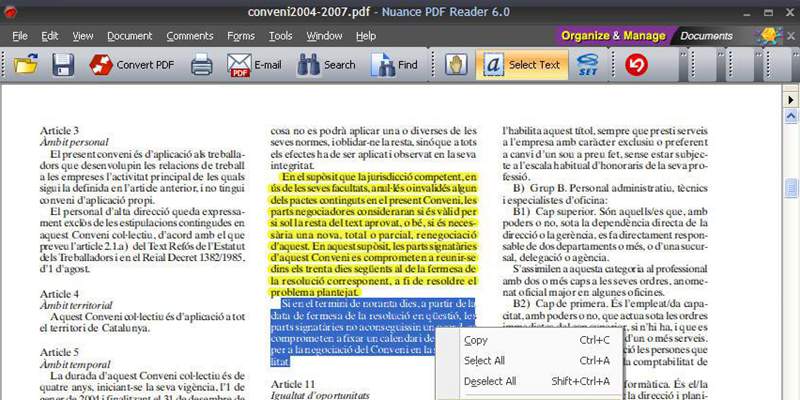Click the 'Àmbit territorial' subtitle
The height and width of the screenshot is (400, 800).
click(76, 306)
